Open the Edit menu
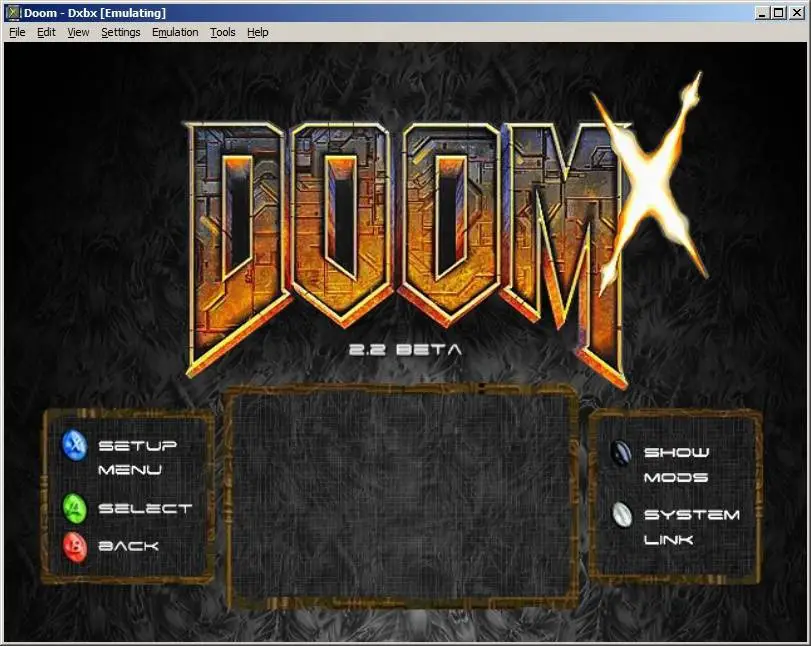811x646 pixels. pyautogui.click(x=46, y=32)
